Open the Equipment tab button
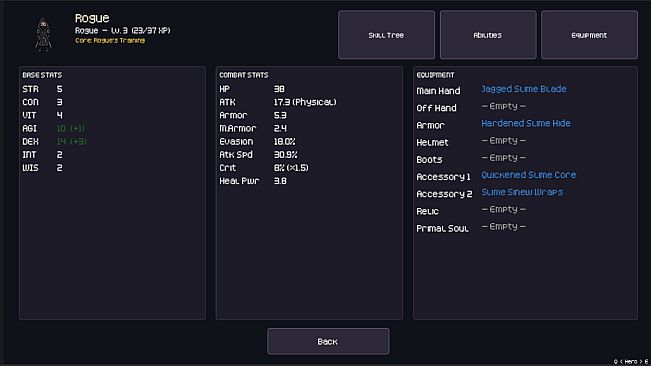The image size is (651, 366). tap(589, 35)
